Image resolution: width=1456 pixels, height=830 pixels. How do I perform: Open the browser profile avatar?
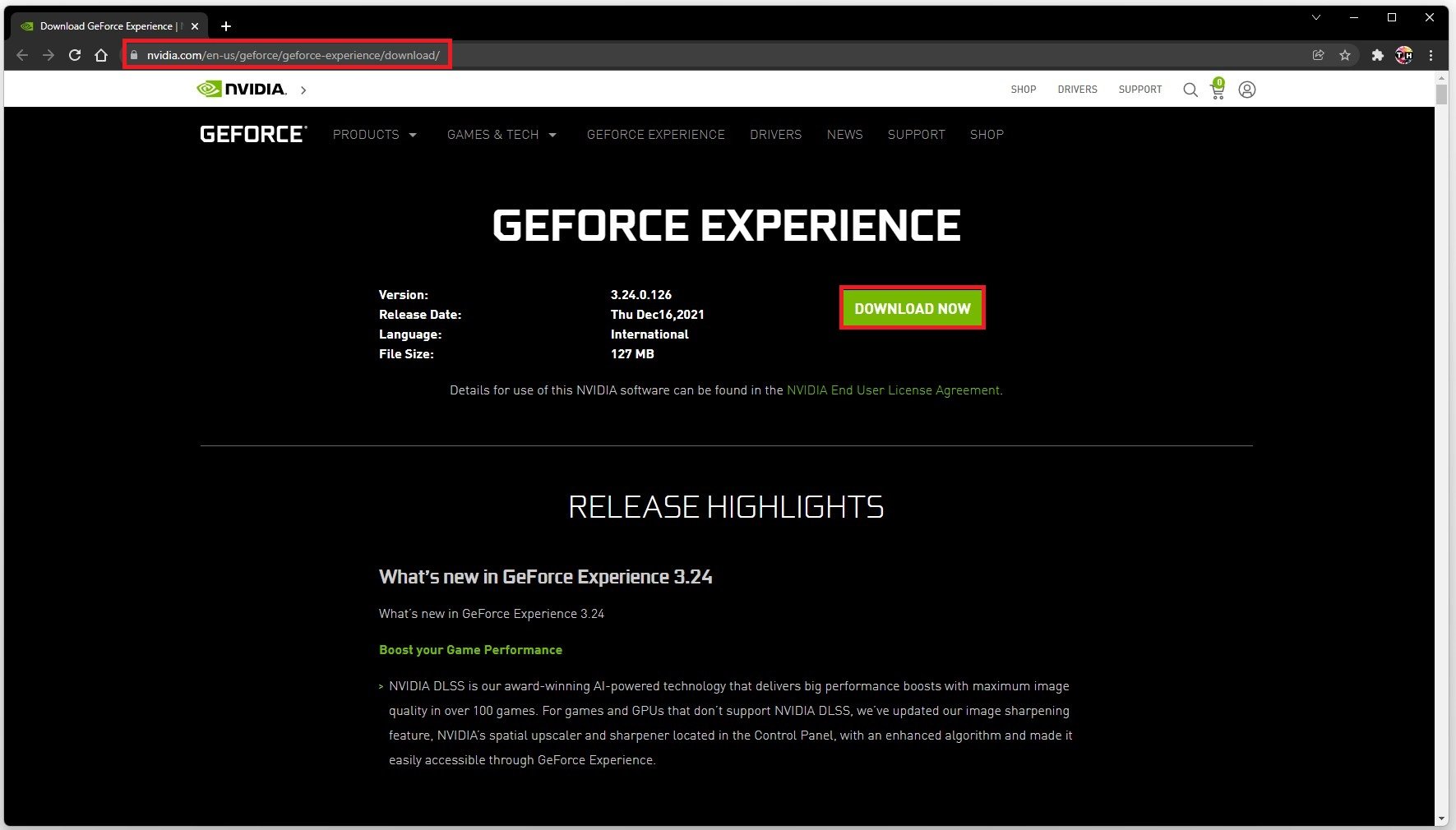coord(1404,55)
